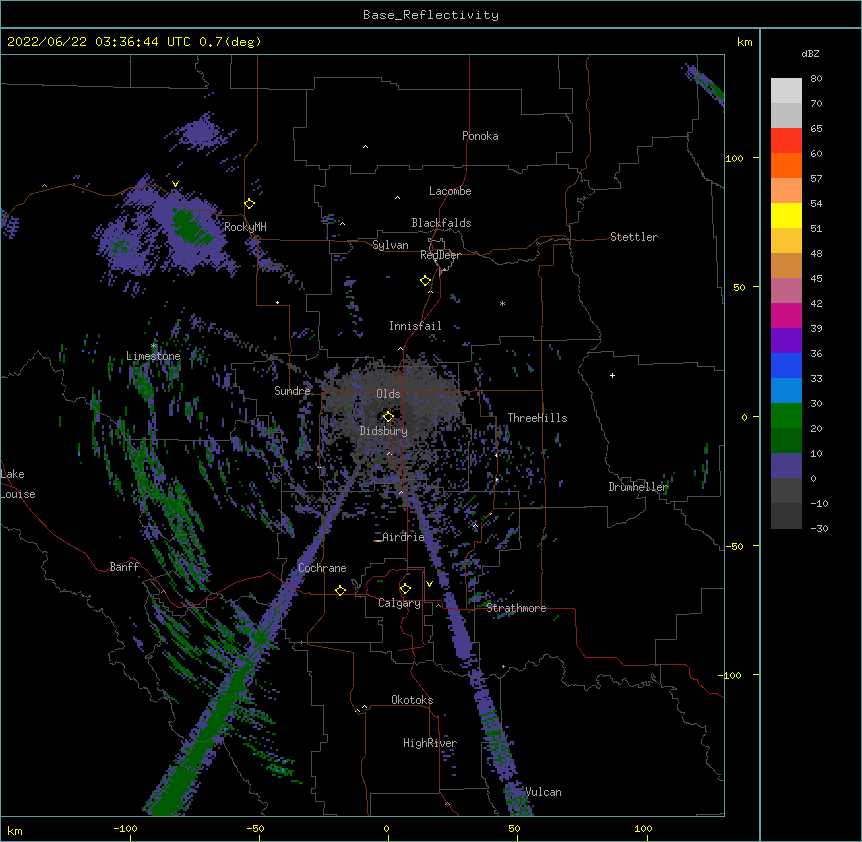Image resolution: width=862 pixels, height=842 pixels.
Task: Click the Strathmore town label
Action: [x=516, y=608]
